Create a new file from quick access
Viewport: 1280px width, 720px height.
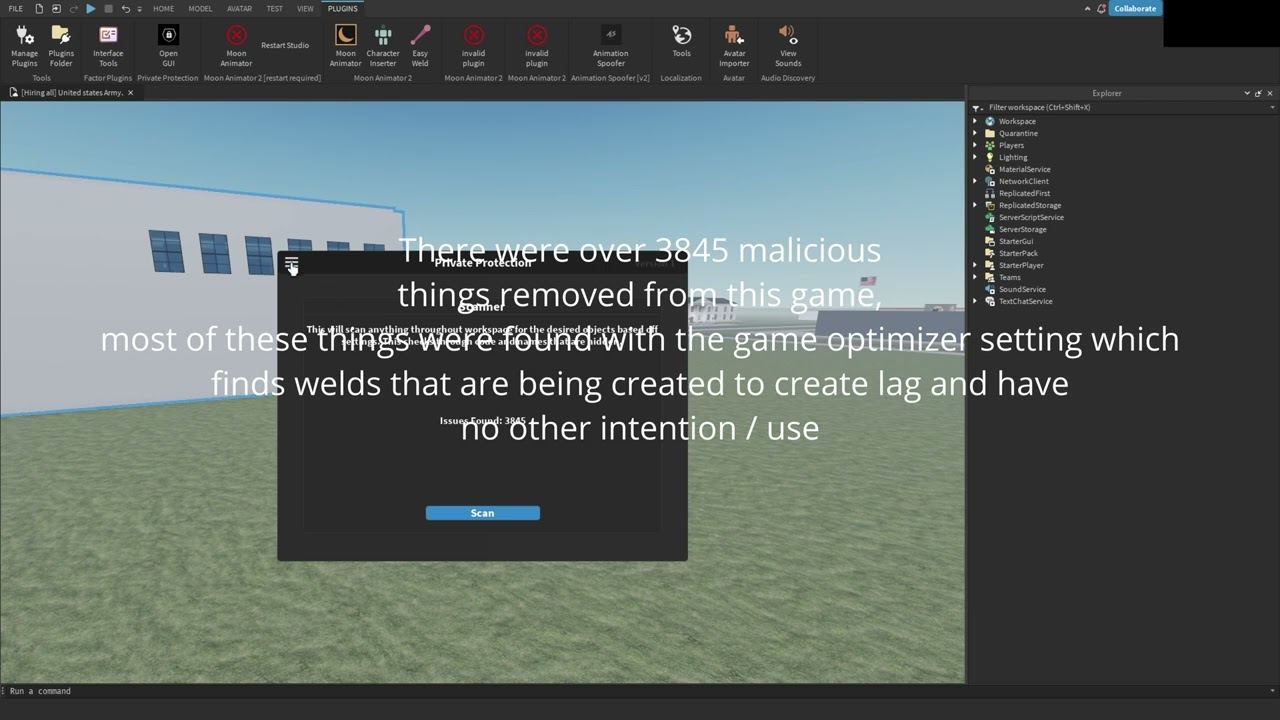click(x=39, y=8)
